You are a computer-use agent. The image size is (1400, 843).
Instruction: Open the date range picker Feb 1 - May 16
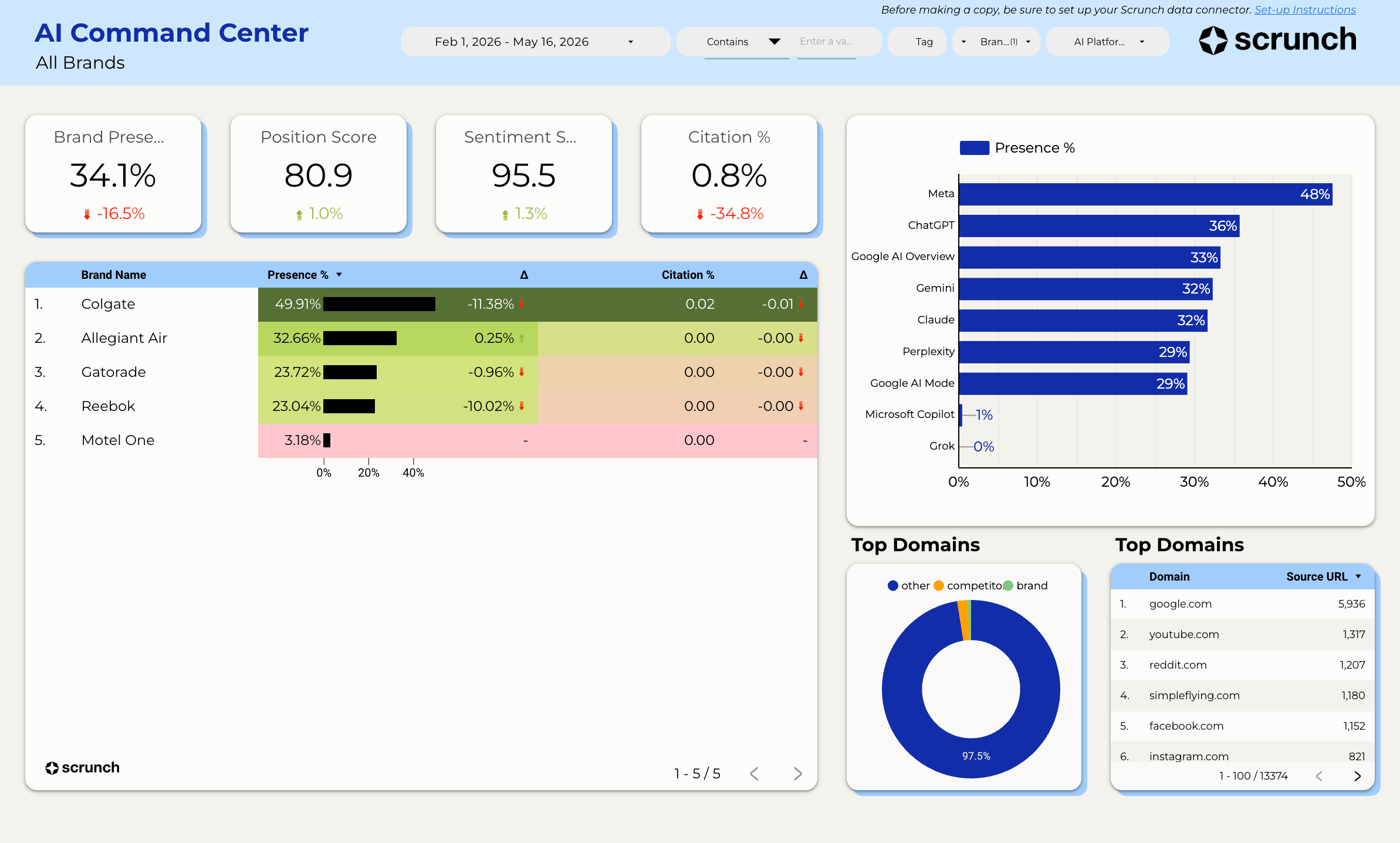[x=535, y=42]
